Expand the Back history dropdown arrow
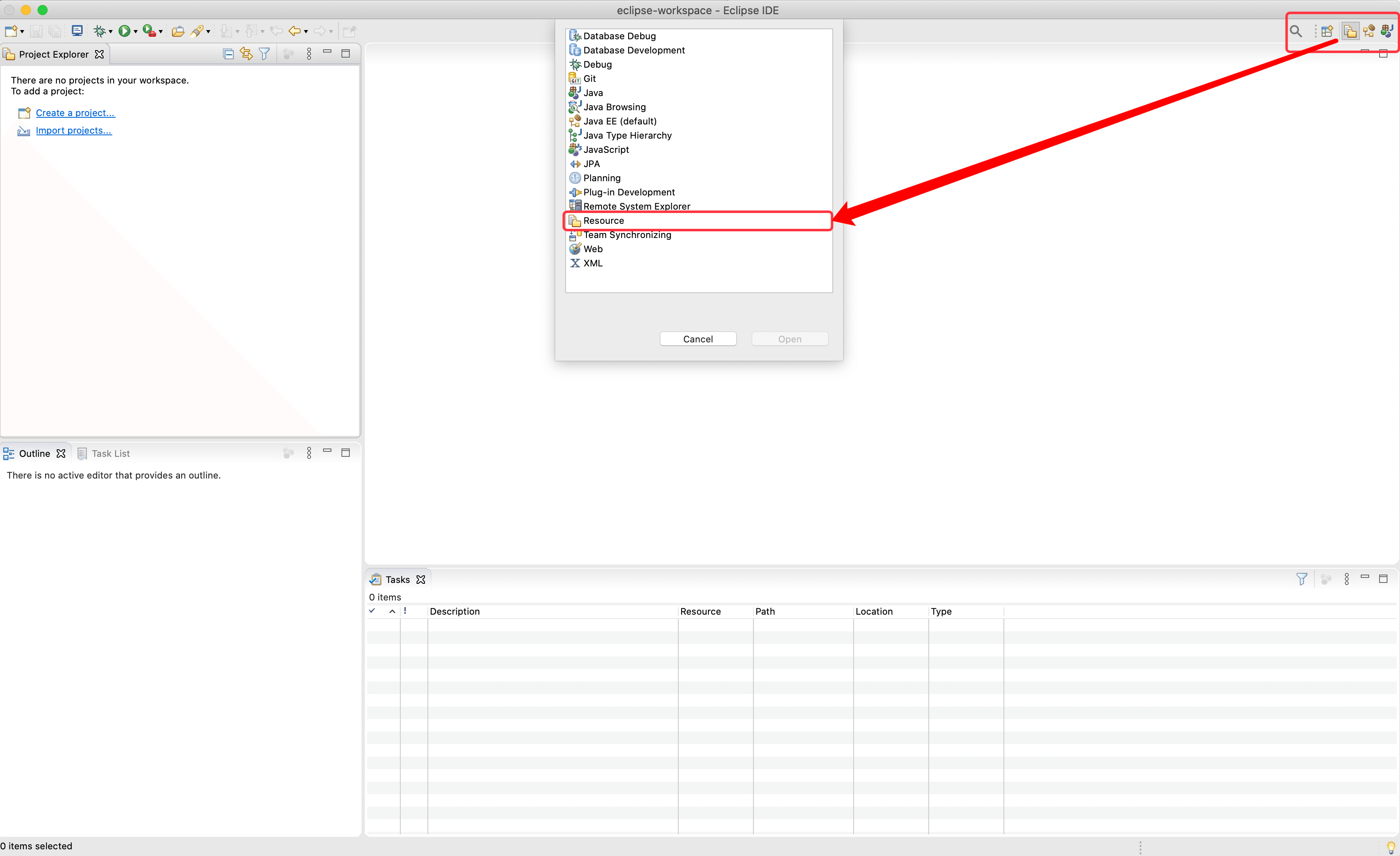The width and height of the screenshot is (1400, 856). [x=306, y=32]
